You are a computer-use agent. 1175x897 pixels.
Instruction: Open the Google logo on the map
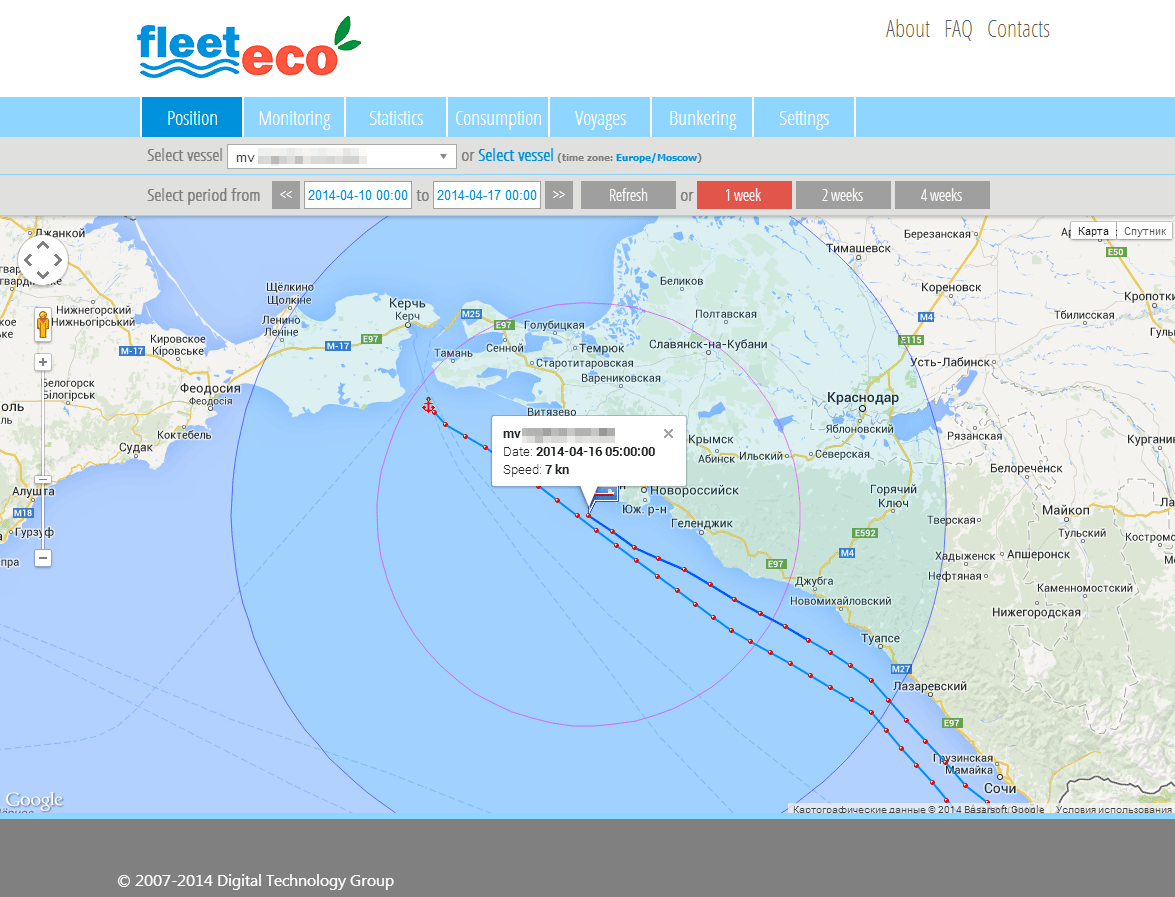(x=34, y=800)
